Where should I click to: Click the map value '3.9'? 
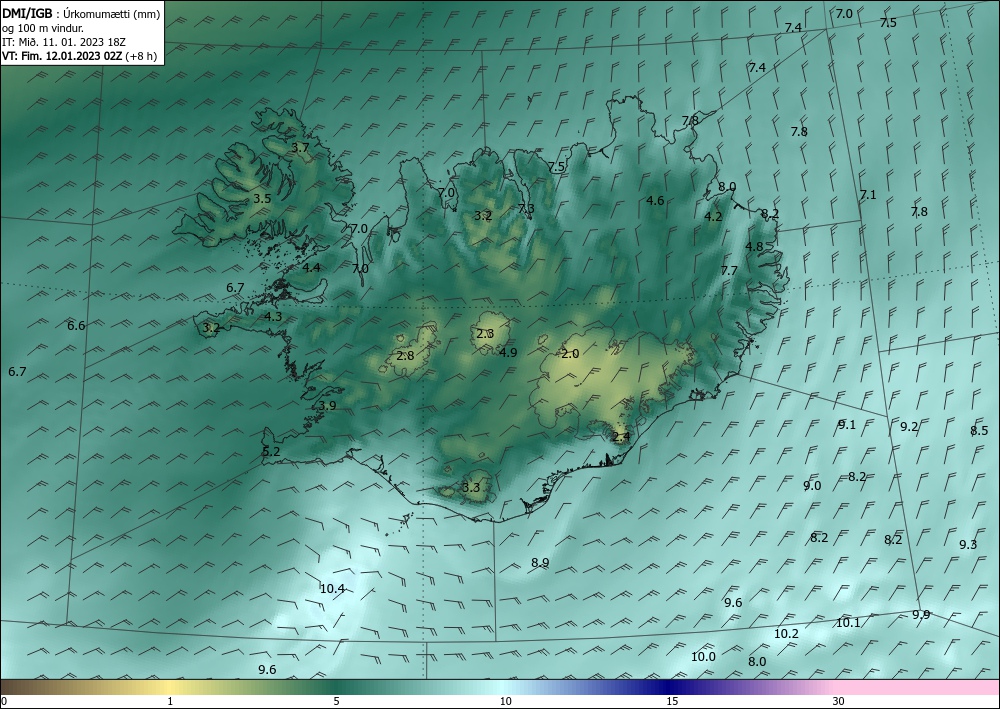pyautogui.click(x=328, y=406)
